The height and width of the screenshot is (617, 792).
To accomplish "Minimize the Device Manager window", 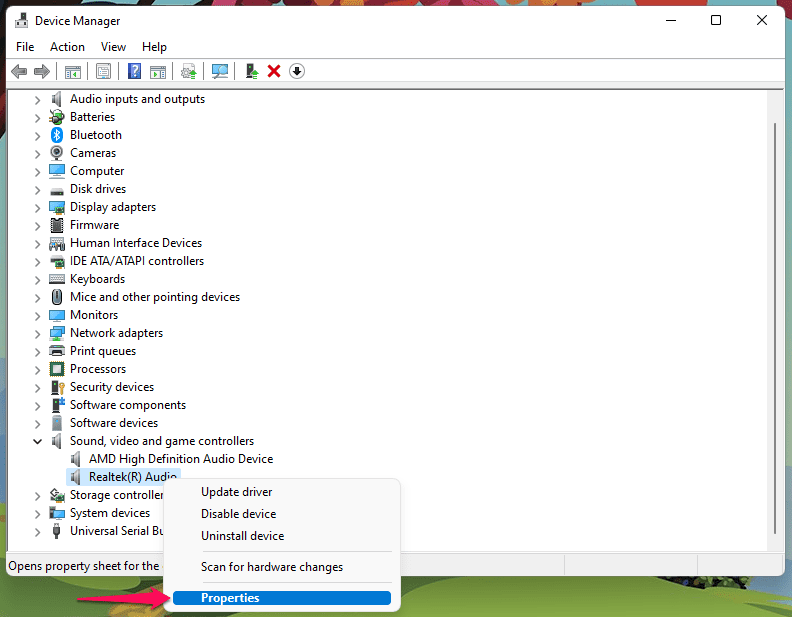I will pos(671,20).
